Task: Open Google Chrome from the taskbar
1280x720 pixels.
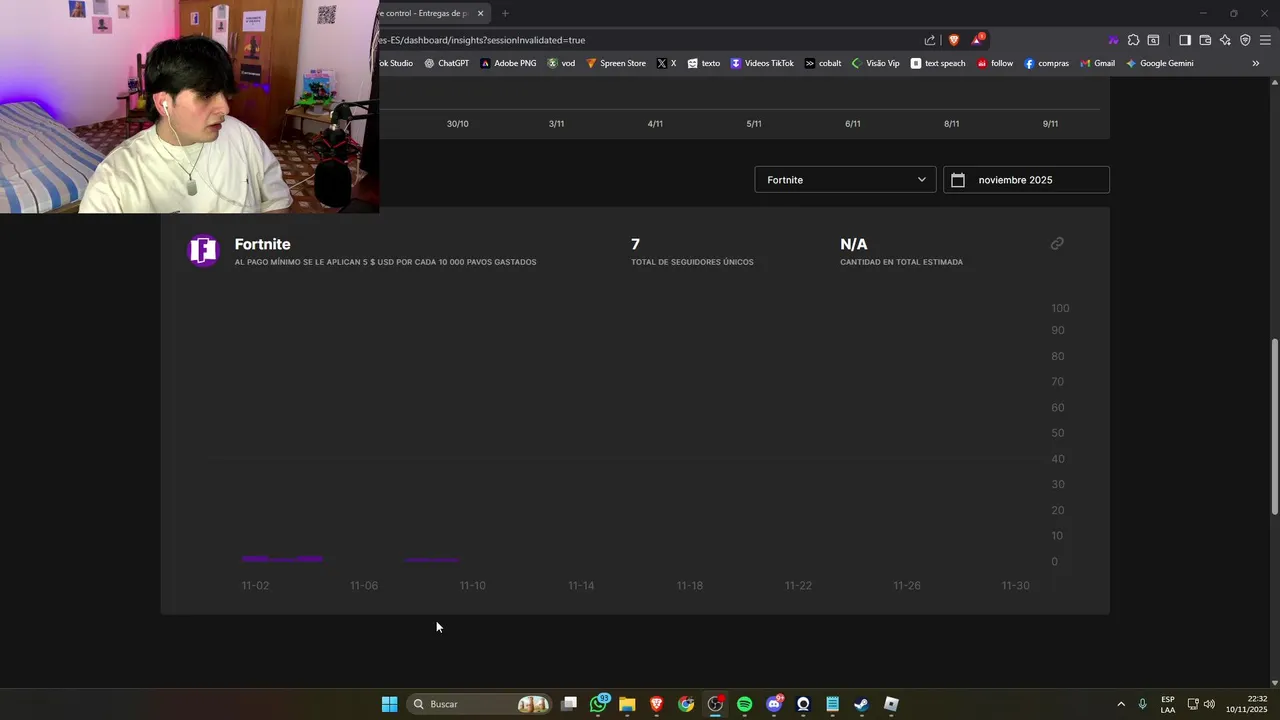Action: 686,704
